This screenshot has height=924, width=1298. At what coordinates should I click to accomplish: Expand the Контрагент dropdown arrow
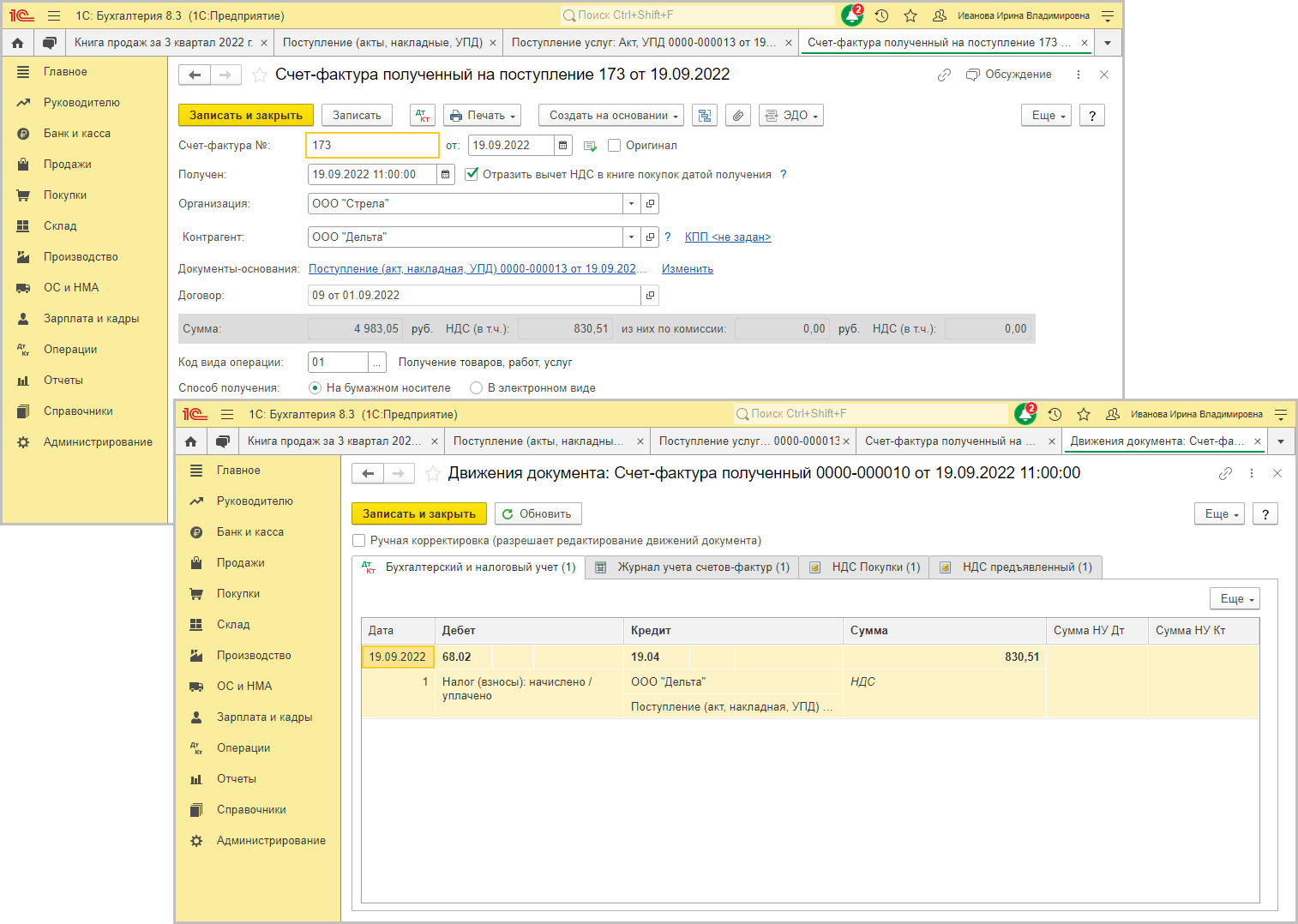(x=632, y=237)
